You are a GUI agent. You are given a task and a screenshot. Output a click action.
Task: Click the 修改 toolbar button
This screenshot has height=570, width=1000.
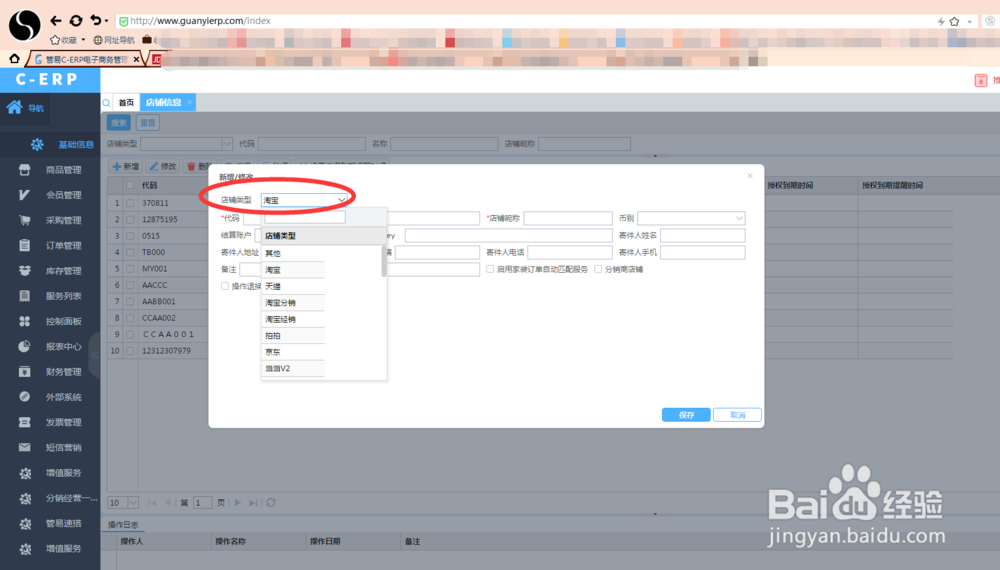click(x=163, y=166)
